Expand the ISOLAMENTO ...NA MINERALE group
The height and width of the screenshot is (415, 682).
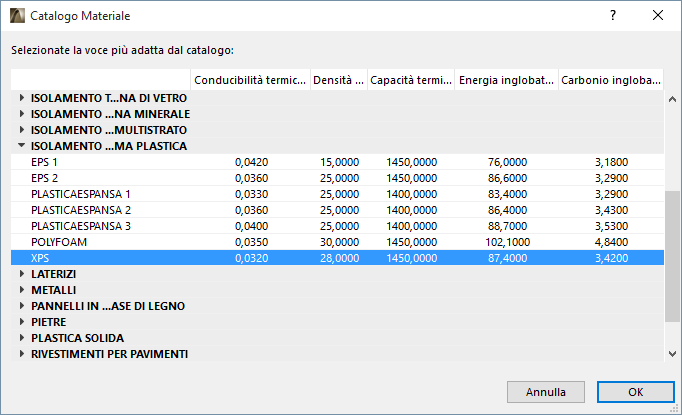click(x=22, y=114)
